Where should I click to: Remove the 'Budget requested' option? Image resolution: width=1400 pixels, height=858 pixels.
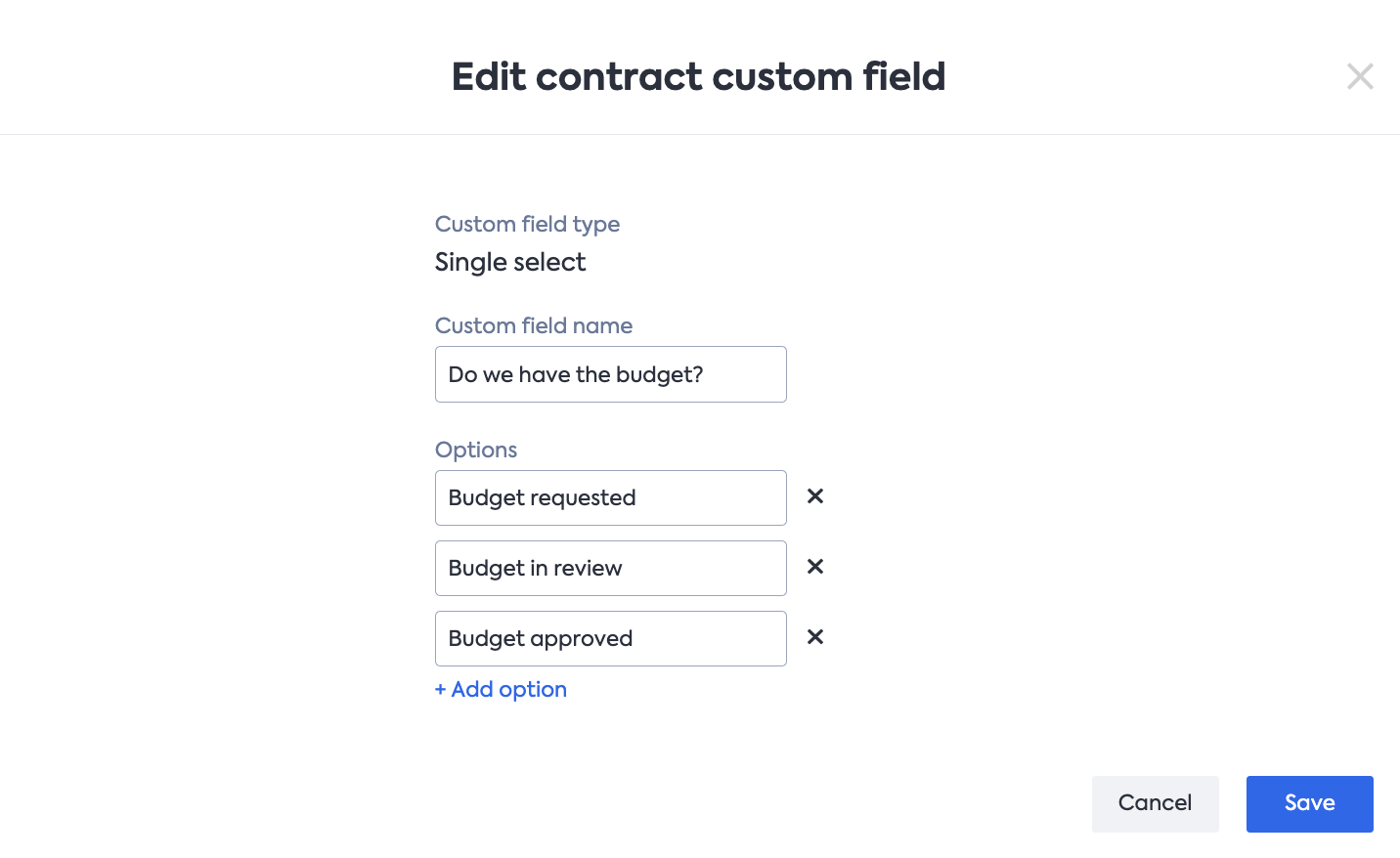point(815,496)
